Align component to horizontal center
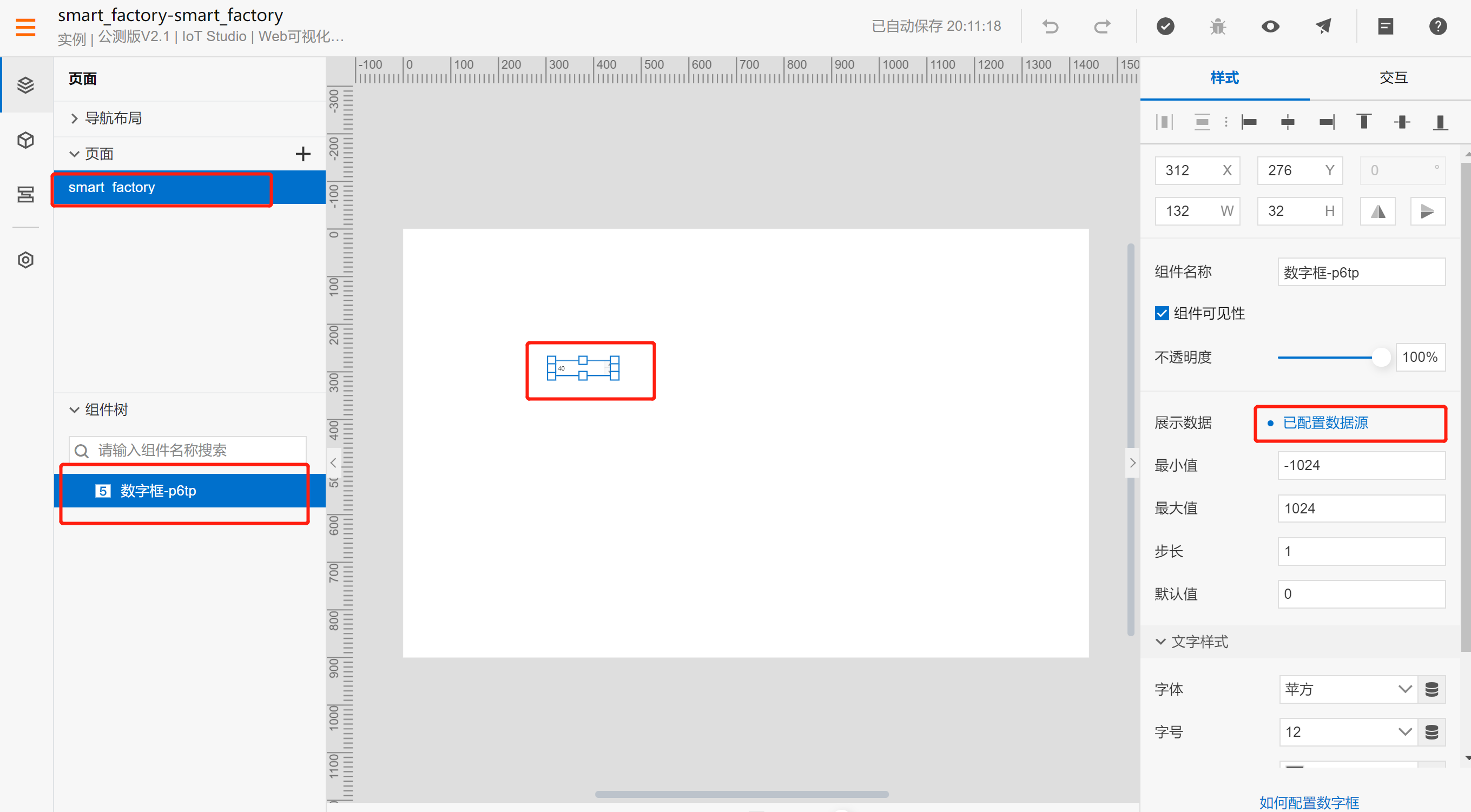 (1288, 122)
